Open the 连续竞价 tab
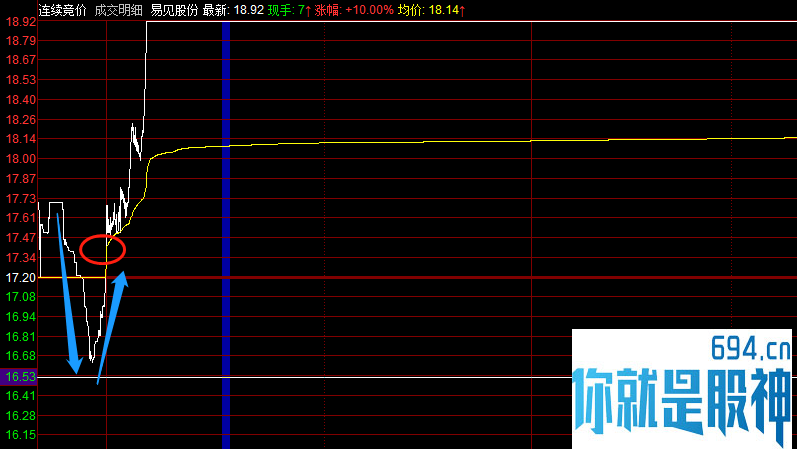This screenshot has width=797, height=449. (x=63, y=10)
